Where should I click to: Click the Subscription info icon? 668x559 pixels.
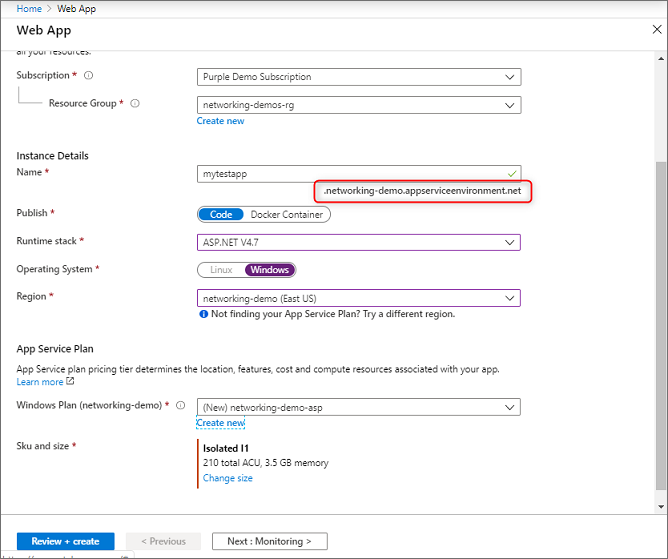(x=89, y=76)
